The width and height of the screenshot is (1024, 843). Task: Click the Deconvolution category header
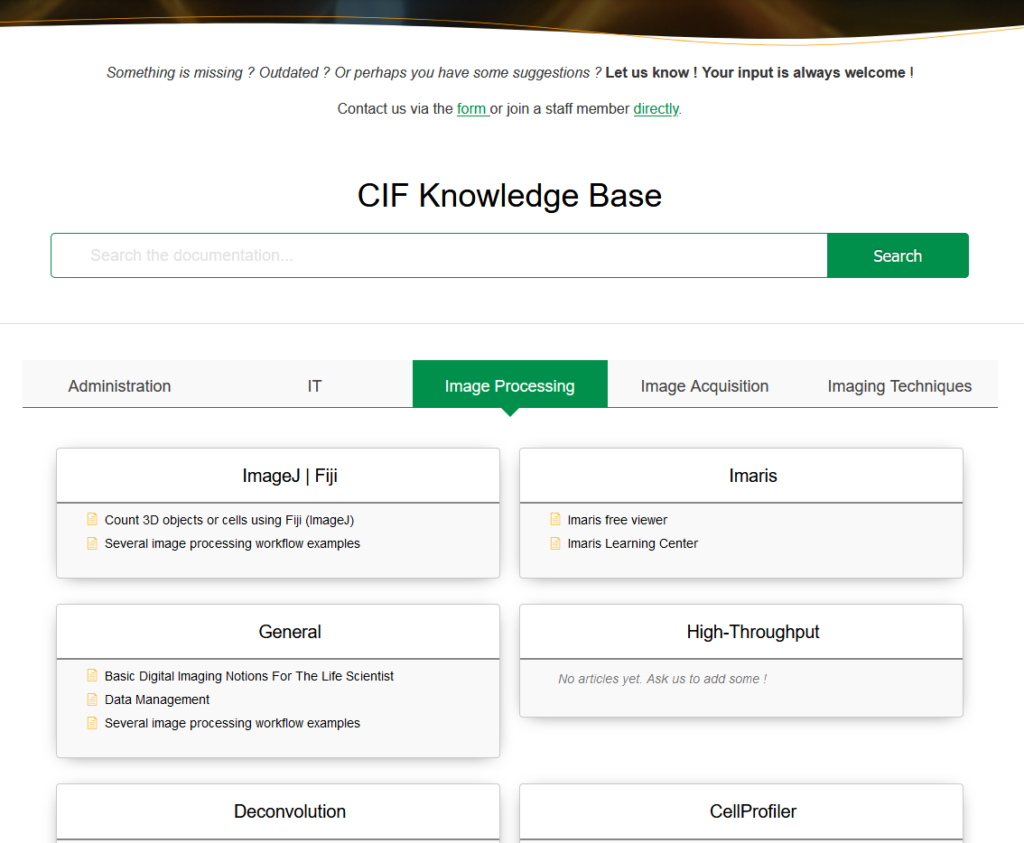coord(289,811)
